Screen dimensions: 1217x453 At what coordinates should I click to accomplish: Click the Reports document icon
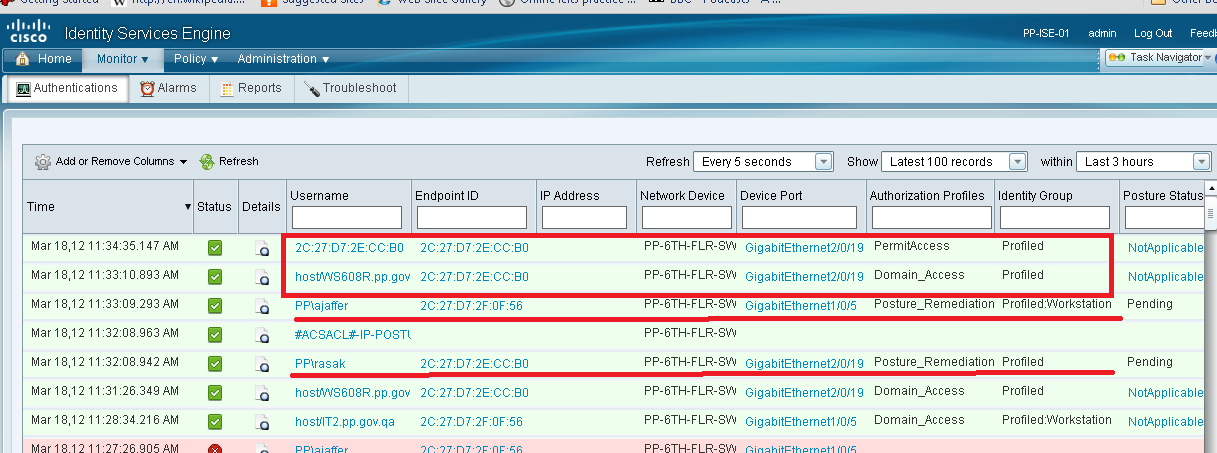pyautogui.click(x=225, y=88)
